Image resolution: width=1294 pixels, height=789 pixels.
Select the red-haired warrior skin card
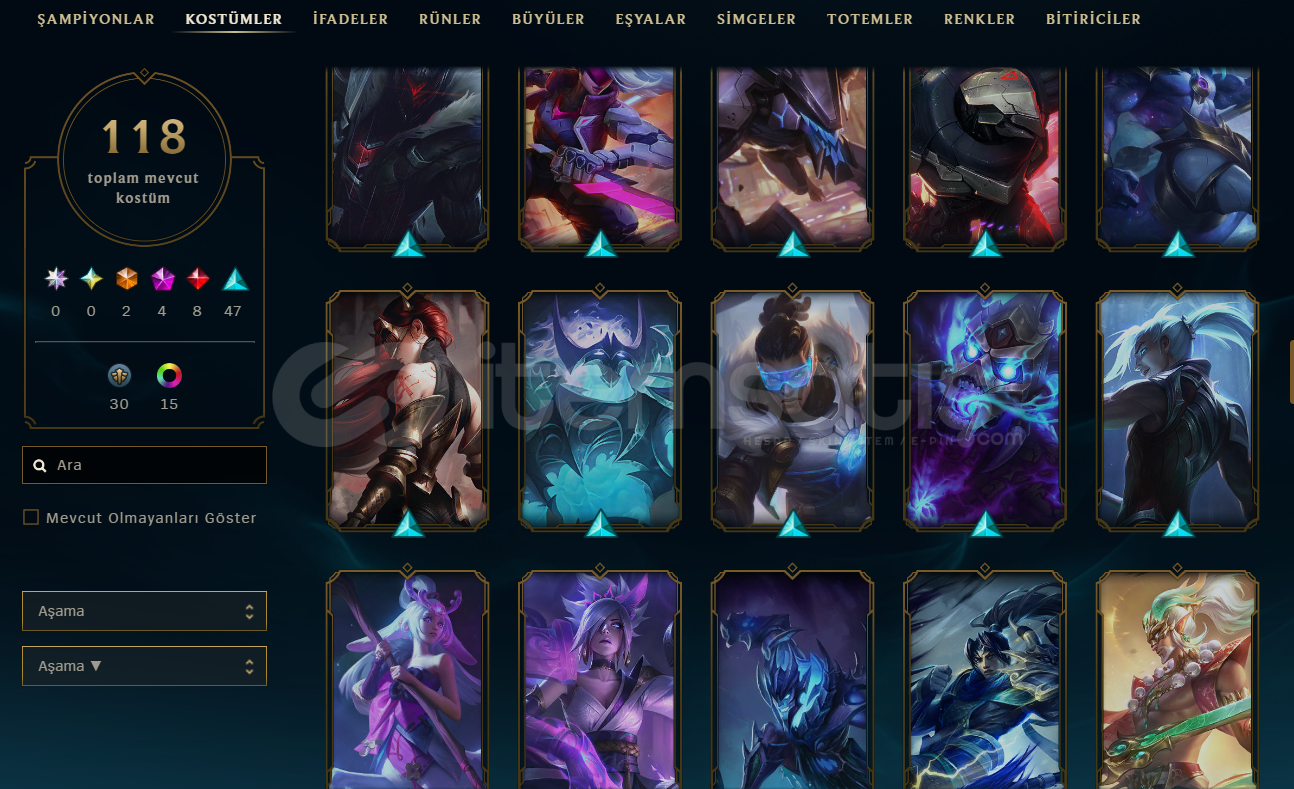(x=407, y=409)
